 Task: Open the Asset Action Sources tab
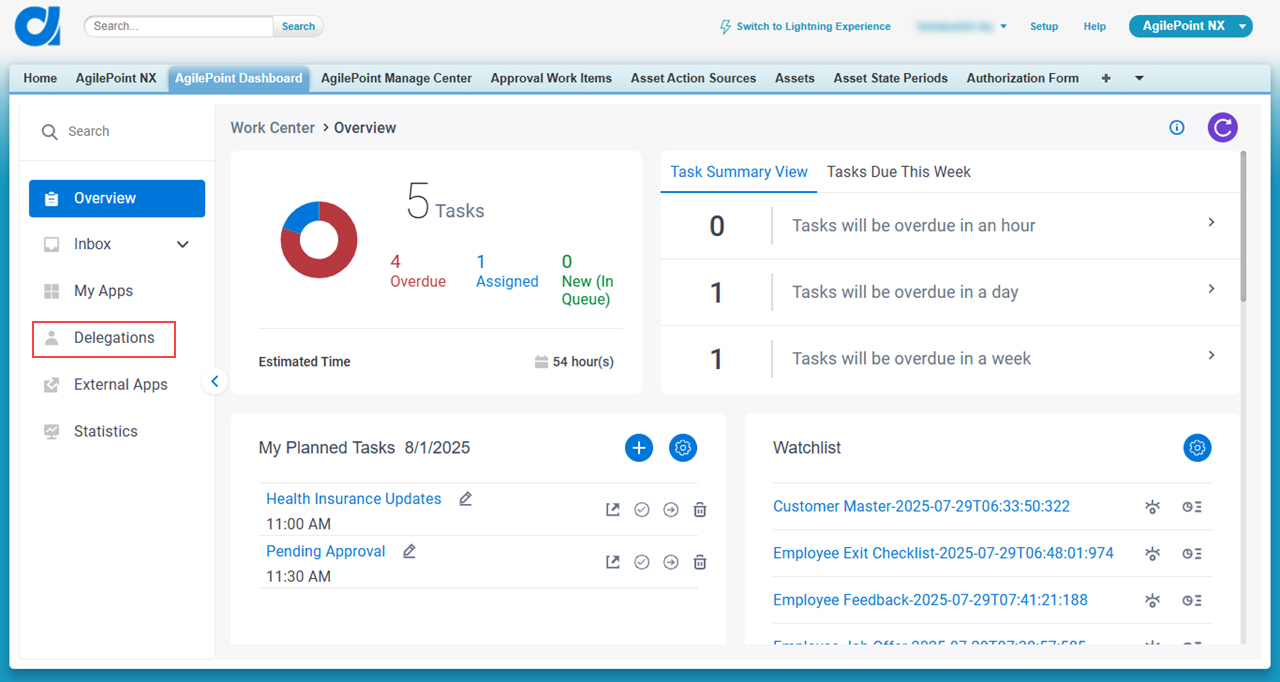694,78
